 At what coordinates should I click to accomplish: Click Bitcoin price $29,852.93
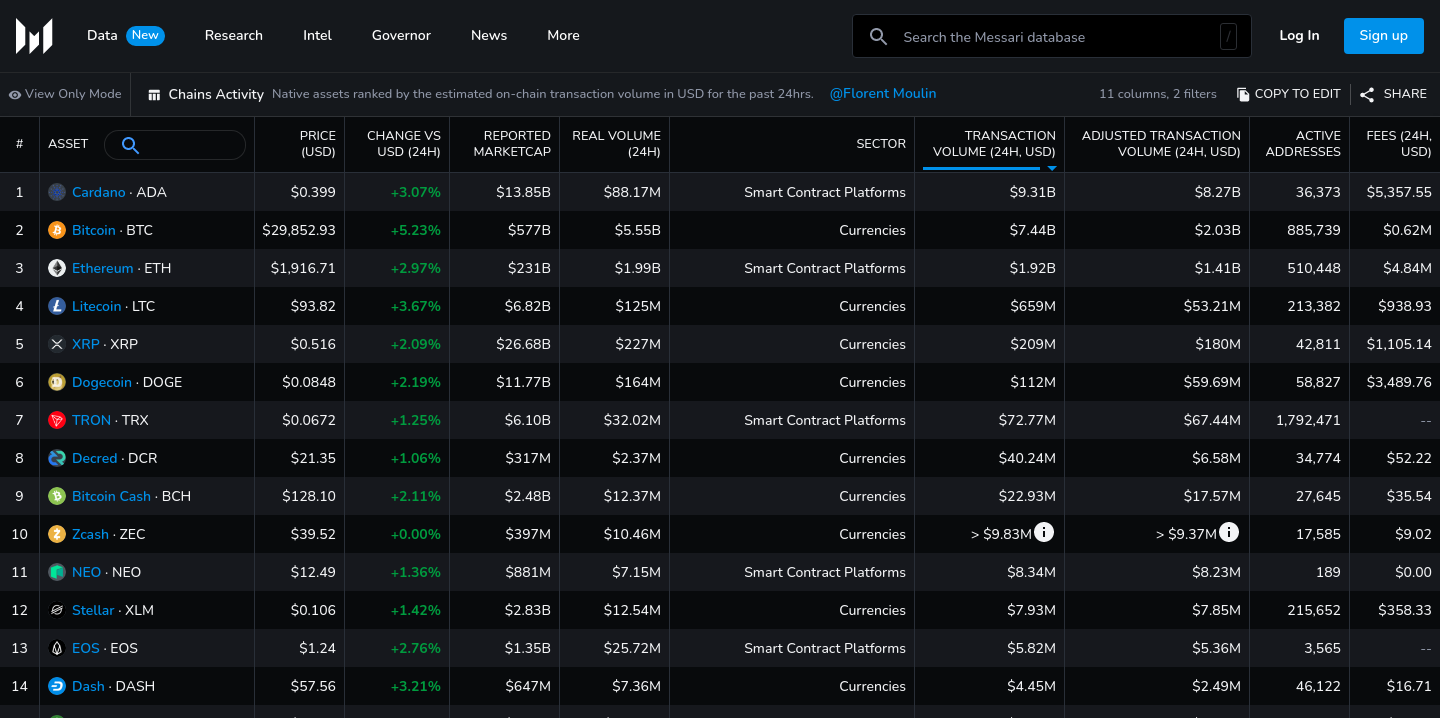point(299,230)
